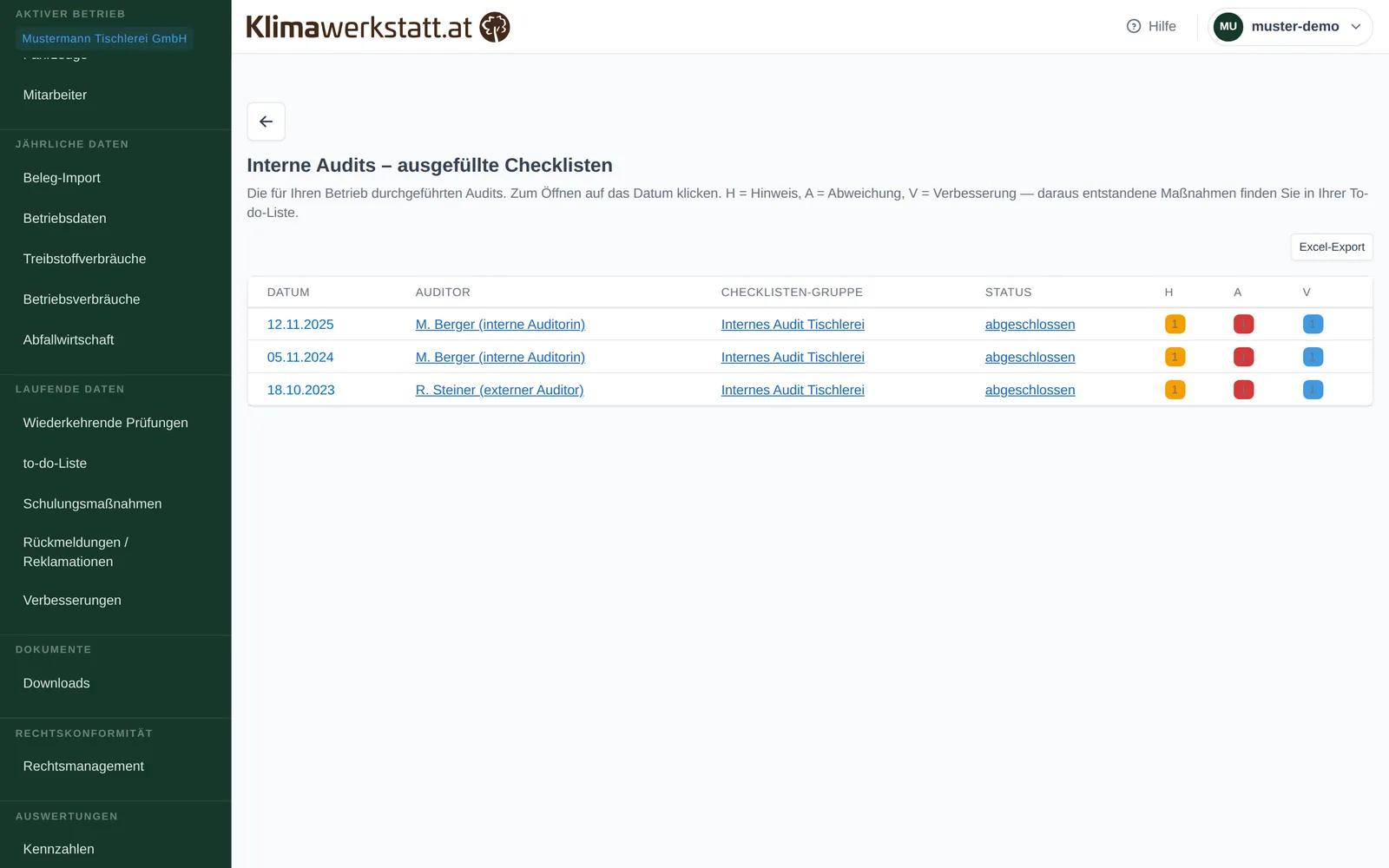The height and width of the screenshot is (868, 1389).
Task: Open the audit dated 12.11.2025
Action: (x=300, y=324)
